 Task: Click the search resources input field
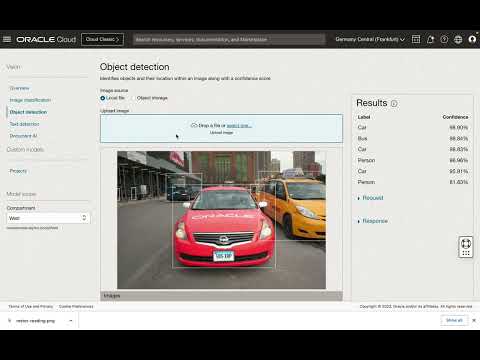coord(229,39)
